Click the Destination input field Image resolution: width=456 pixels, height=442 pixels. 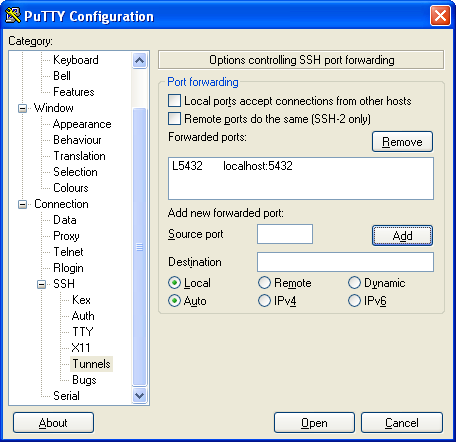(345, 262)
